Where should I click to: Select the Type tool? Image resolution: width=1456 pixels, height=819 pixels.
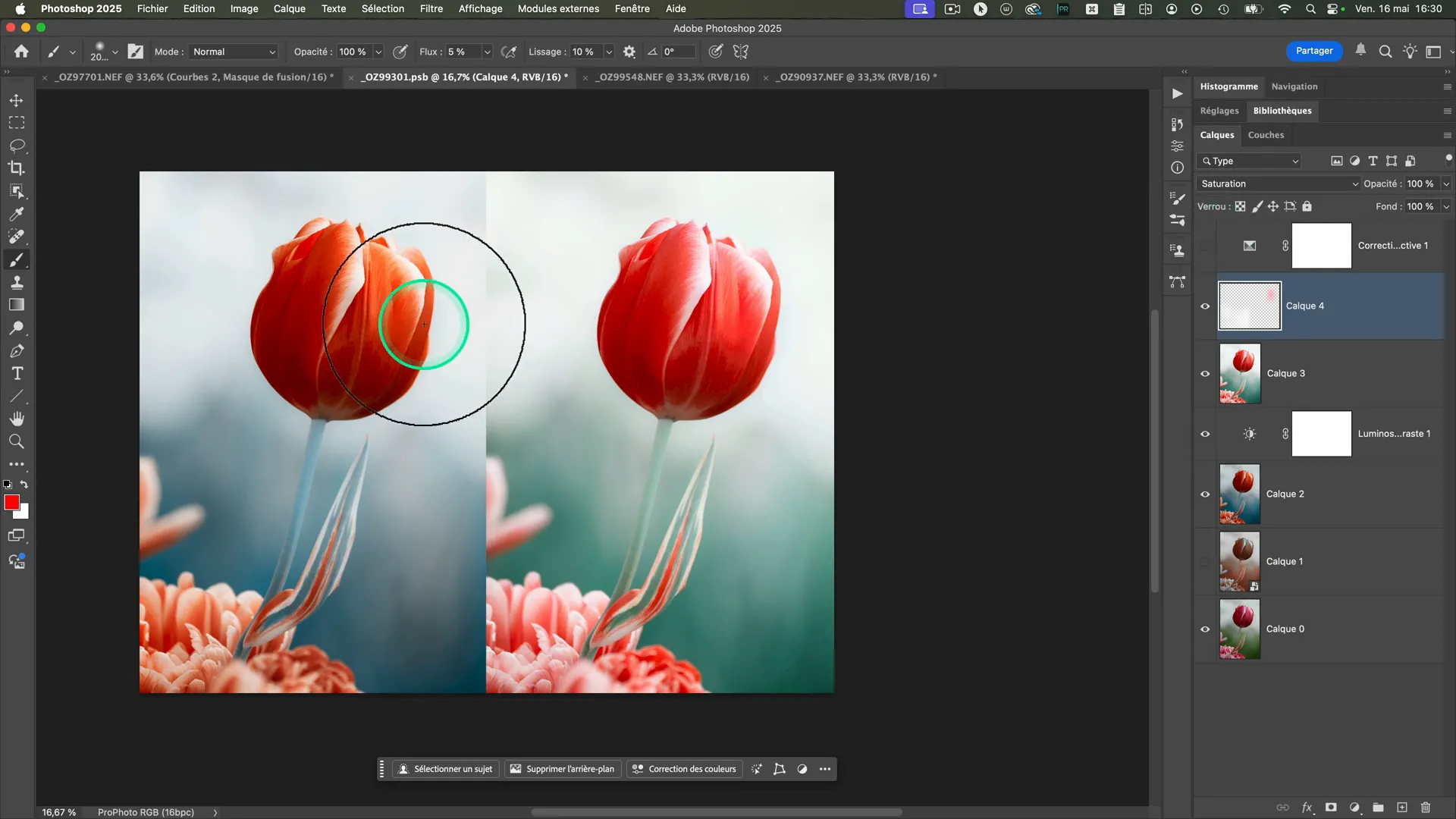coord(16,373)
